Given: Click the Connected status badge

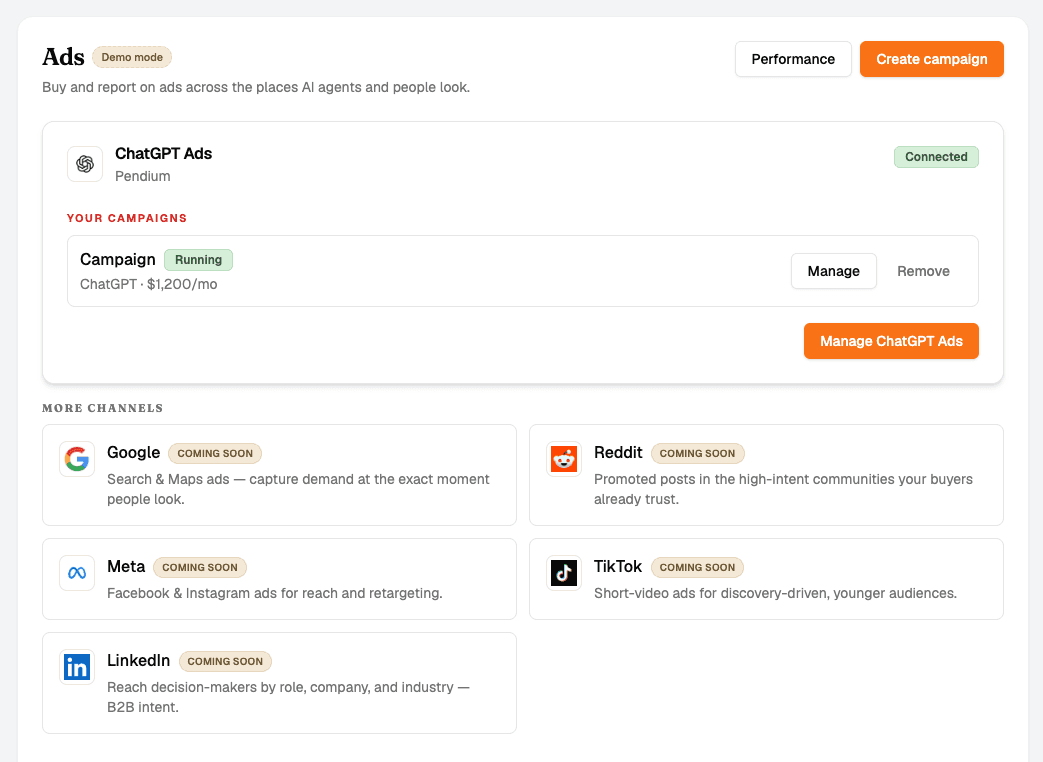Looking at the screenshot, I should (x=936, y=157).
